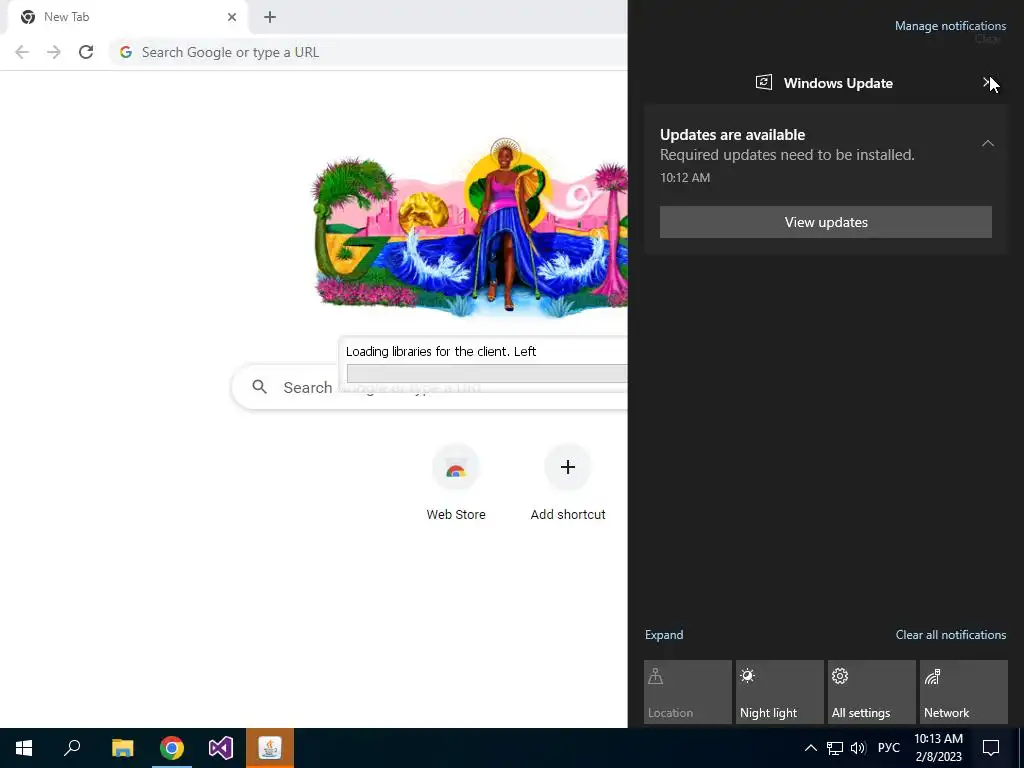Image resolution: width=1024 pixels, height=768 pixels.
Task: Toggle the Night light quick action
Action: pyautogui.click(x=780, y=692)
